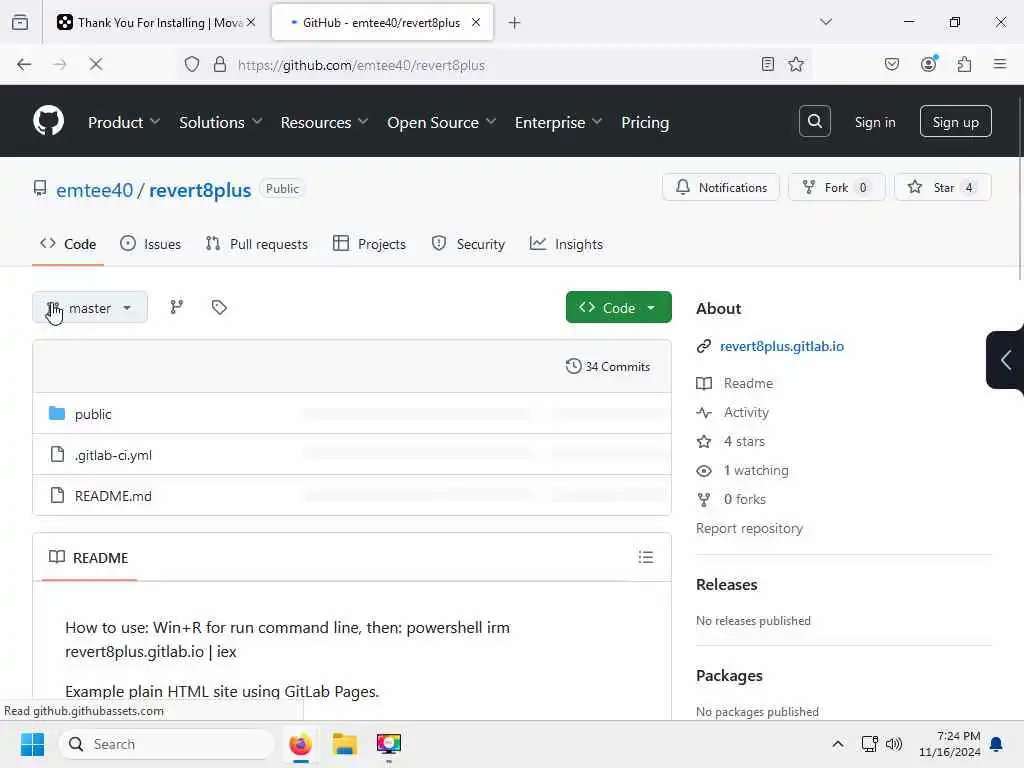
Task: Open the green Code dropdown
Action: [x=618, y=307]
